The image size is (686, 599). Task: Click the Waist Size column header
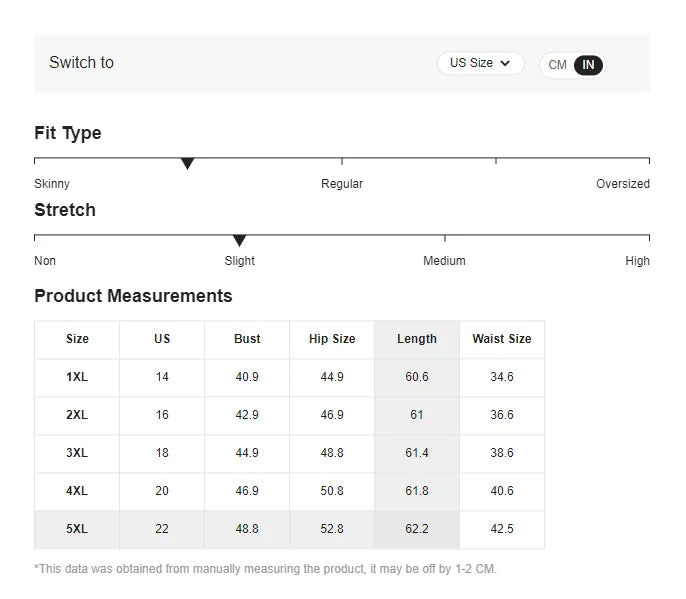tap(502, 339)
